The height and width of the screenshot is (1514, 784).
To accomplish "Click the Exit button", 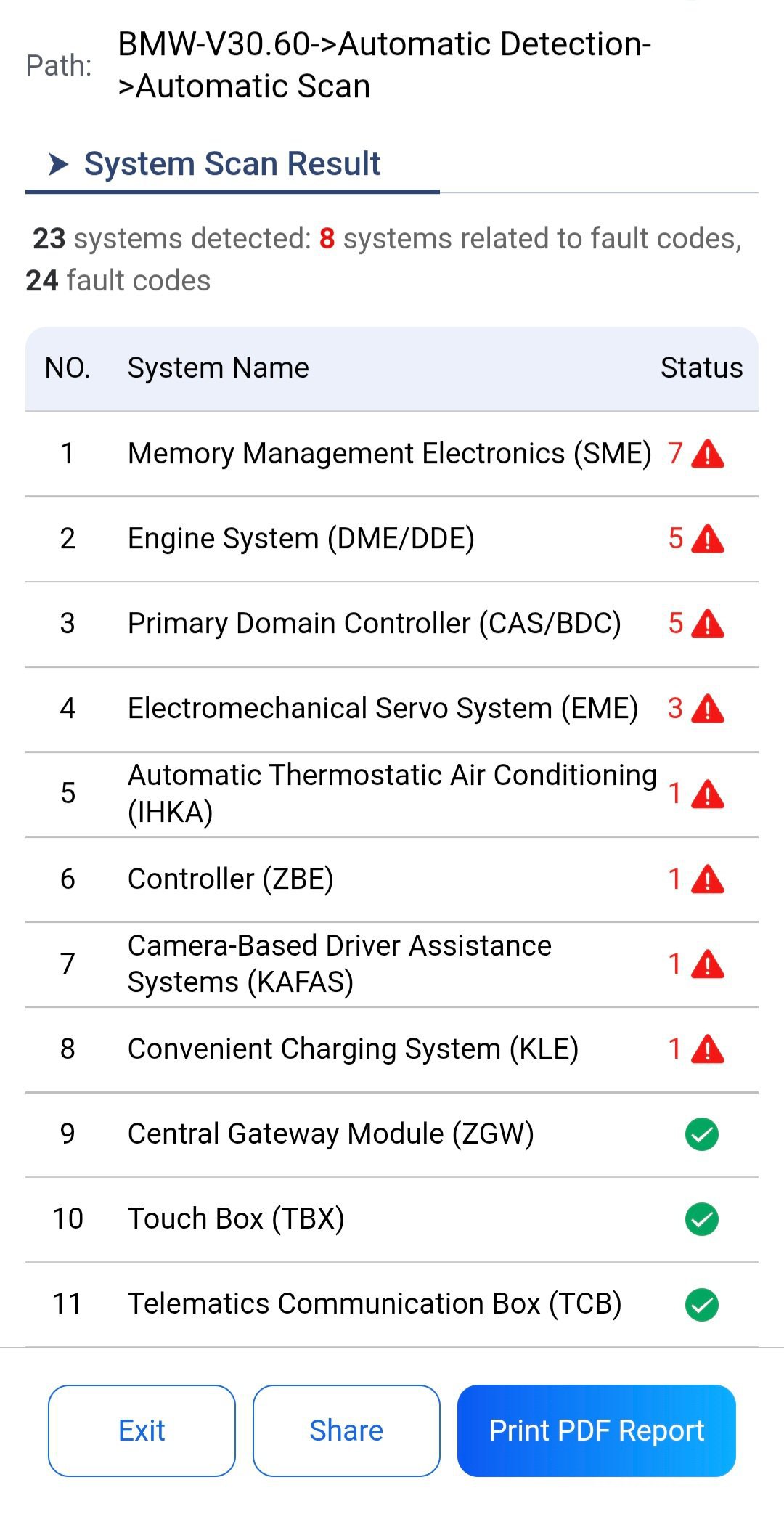I will click(142, 1430).
